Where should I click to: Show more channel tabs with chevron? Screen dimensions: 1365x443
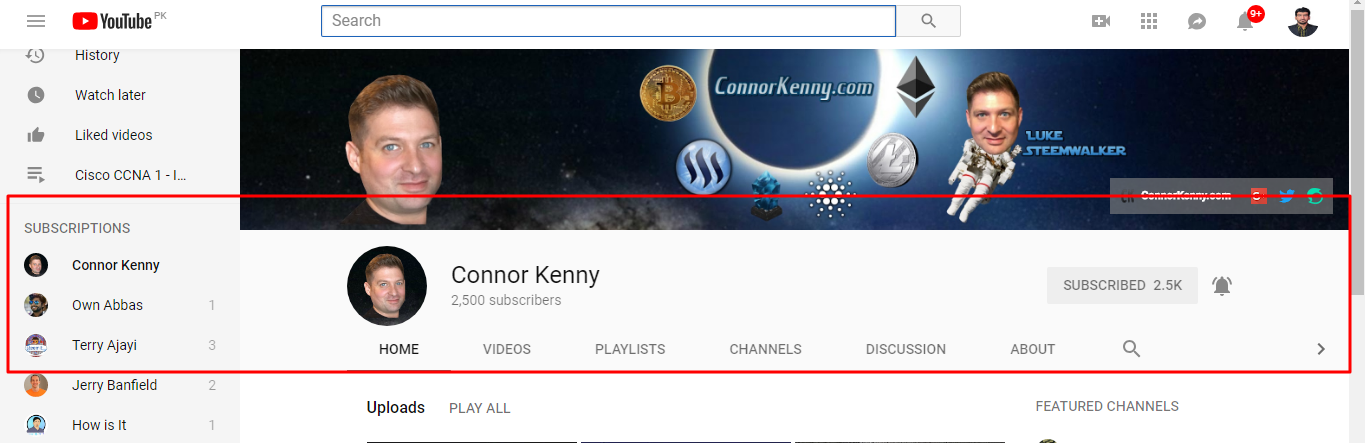[x=1321, y=349]
